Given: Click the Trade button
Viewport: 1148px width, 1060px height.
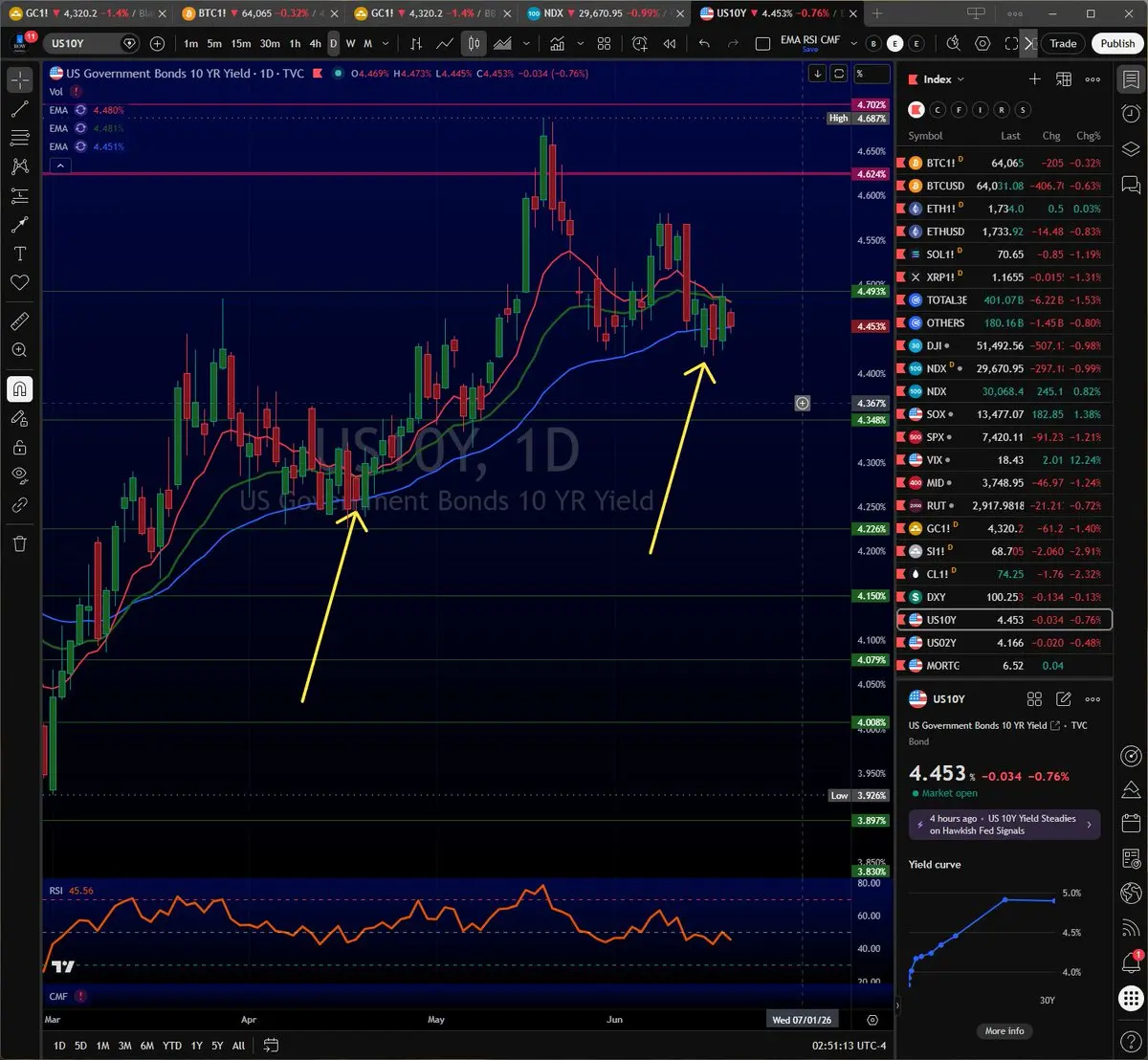Looking at the screenshot, I should 1063,44.
